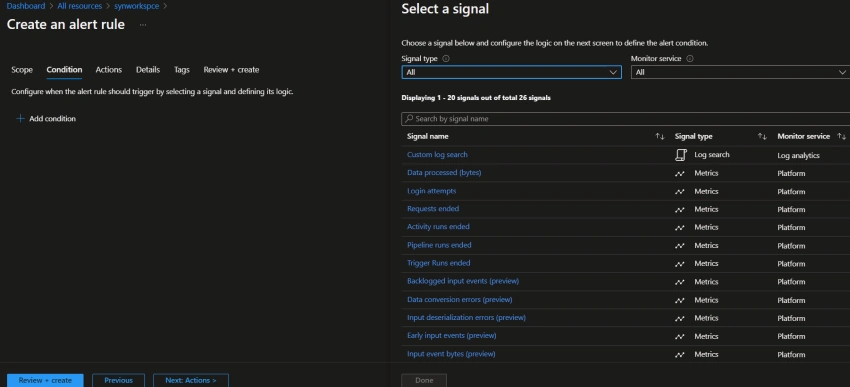The height and width of the screenshot is (387, 850).
Task: Click the metrics icon in Activity runs ended row
Action: 680,228
